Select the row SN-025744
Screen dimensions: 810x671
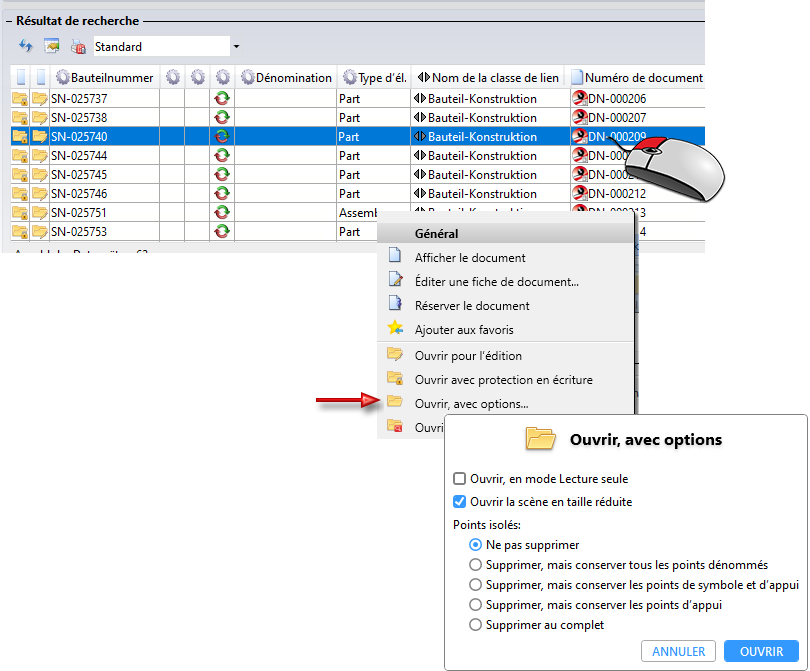(x=357, y=155)
